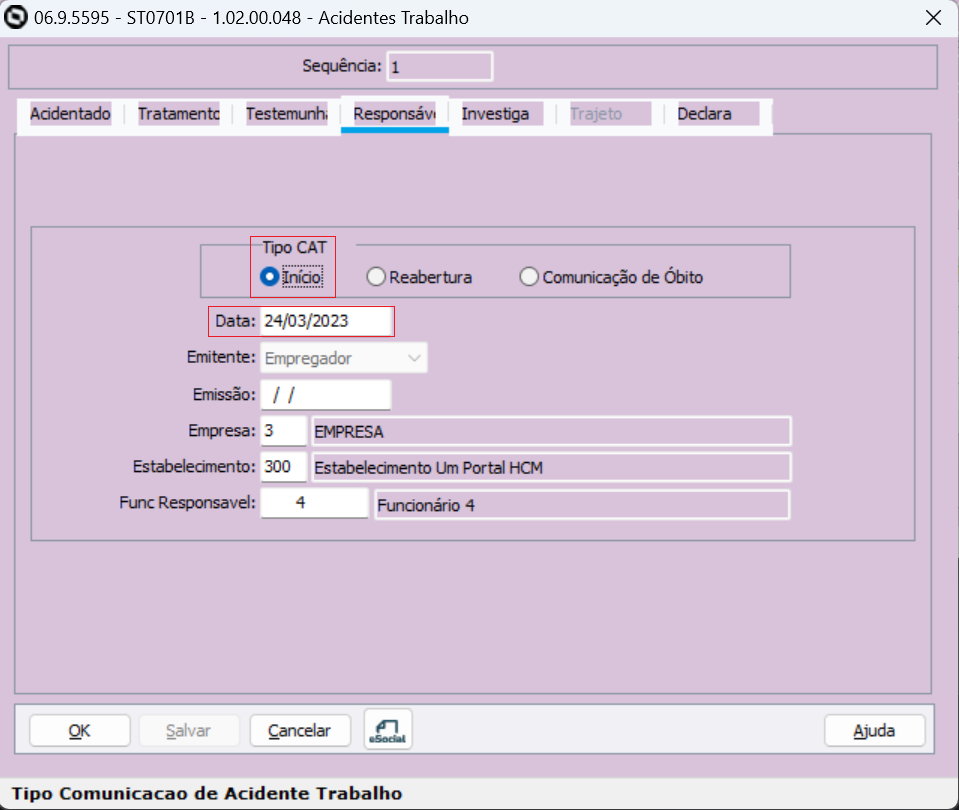Viewport: 959px width, 810px height.
Task: Click the Emissão date field
Action: (x=326, y=395)
